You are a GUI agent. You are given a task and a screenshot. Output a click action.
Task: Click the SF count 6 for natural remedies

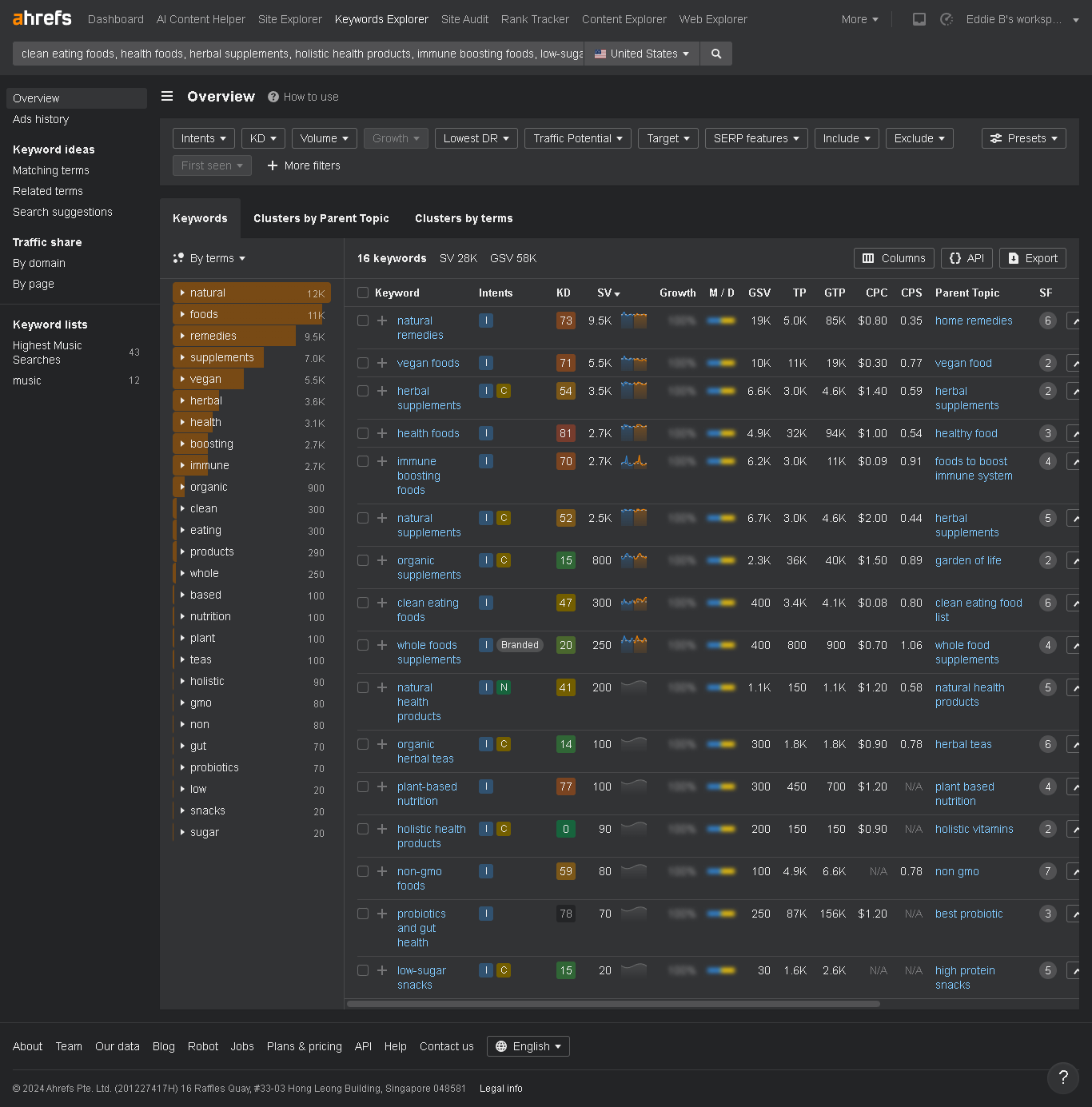[1048, 321]
